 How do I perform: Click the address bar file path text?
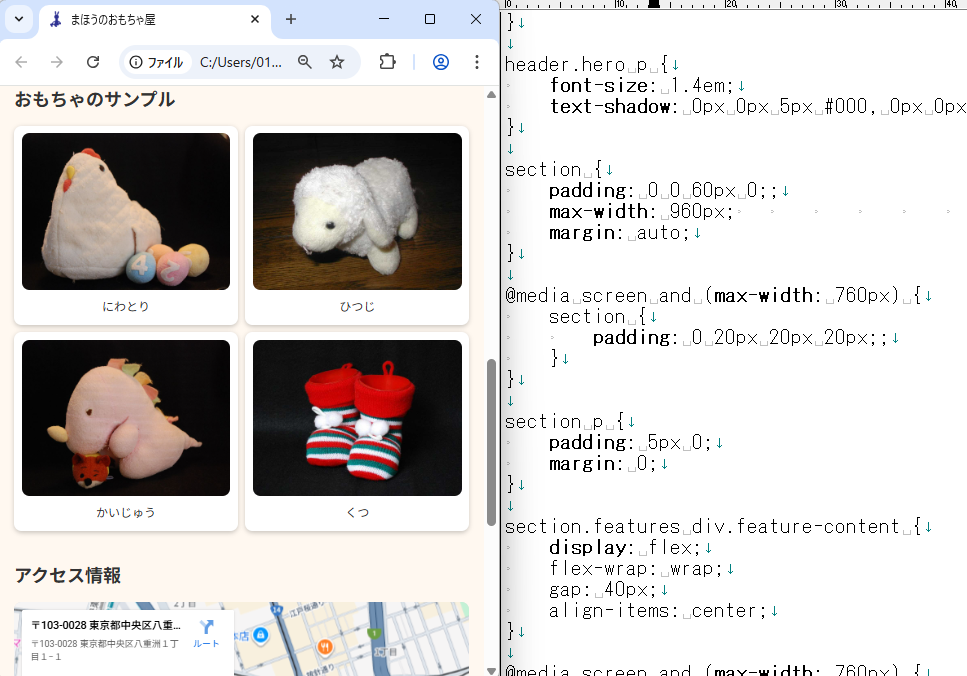click(x=240, y=62)
